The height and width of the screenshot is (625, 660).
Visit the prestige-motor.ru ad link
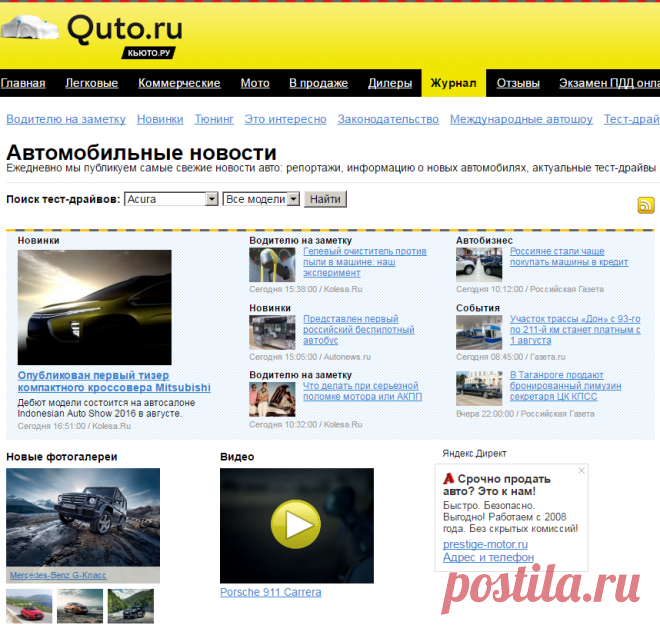[485, 545]
